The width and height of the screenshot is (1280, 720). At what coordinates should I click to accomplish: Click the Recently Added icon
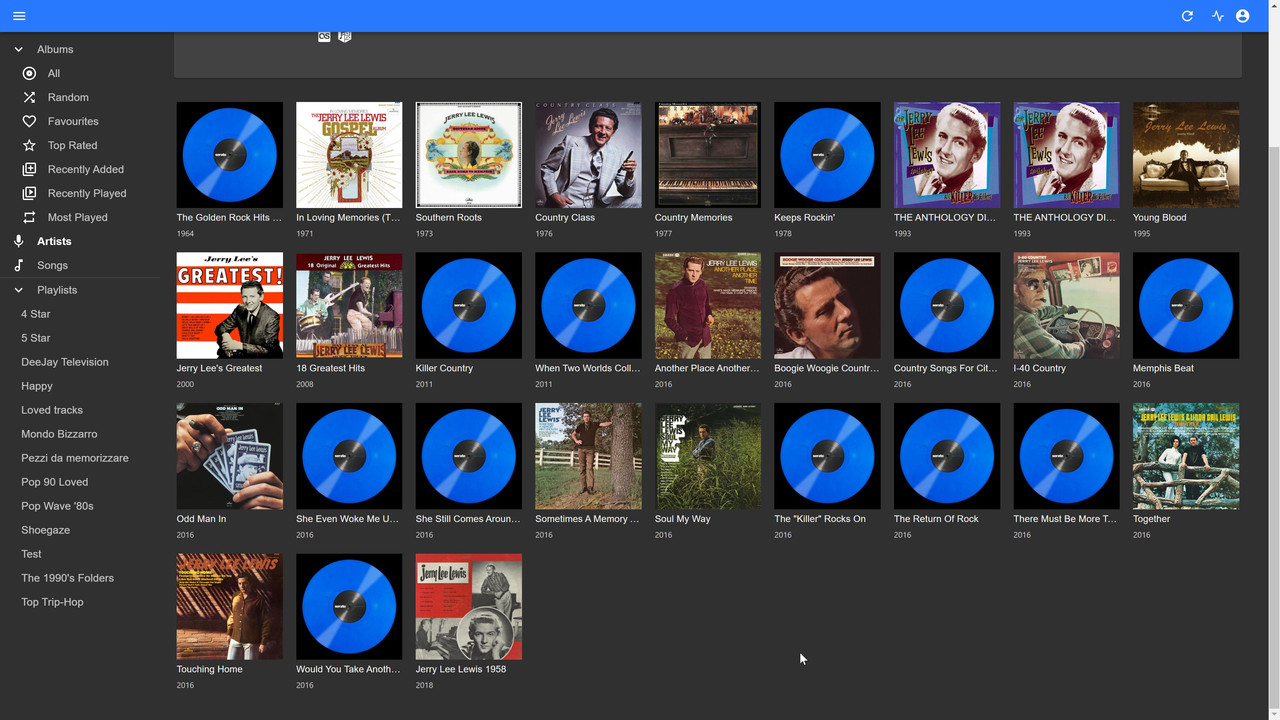pos(29,169)
